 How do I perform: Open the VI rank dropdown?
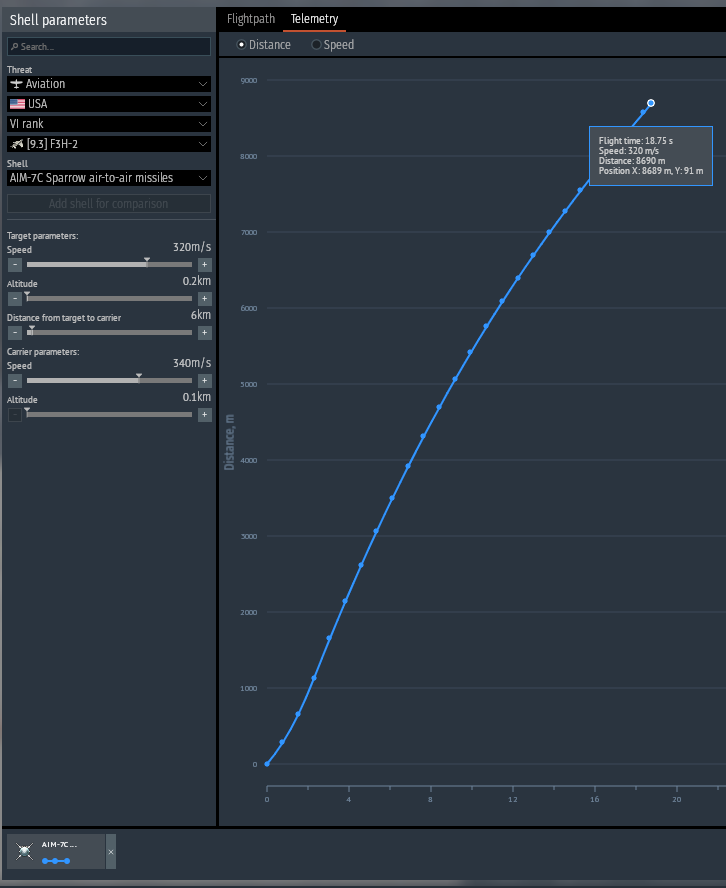coord(109,124)
